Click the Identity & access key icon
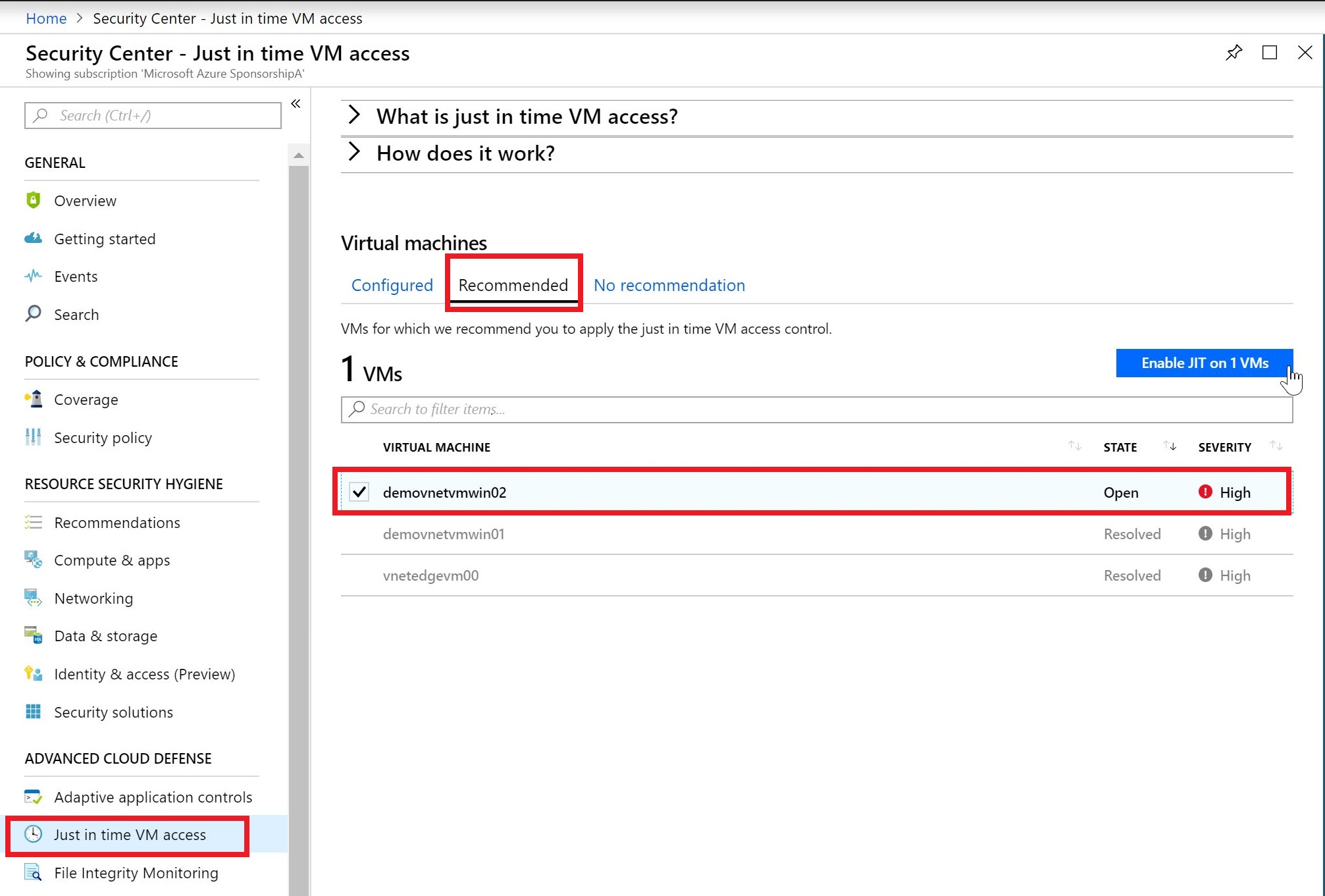This screenshot has width=1325, height=896. click(33, 673)
